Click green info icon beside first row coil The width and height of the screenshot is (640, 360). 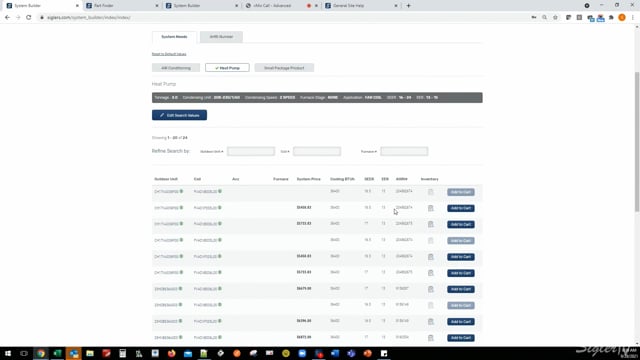pyautogui.click(x=220, y=191)
